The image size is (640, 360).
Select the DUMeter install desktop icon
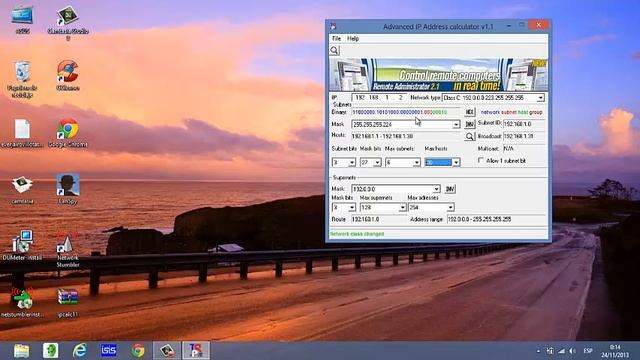click(x=22, y=245)
